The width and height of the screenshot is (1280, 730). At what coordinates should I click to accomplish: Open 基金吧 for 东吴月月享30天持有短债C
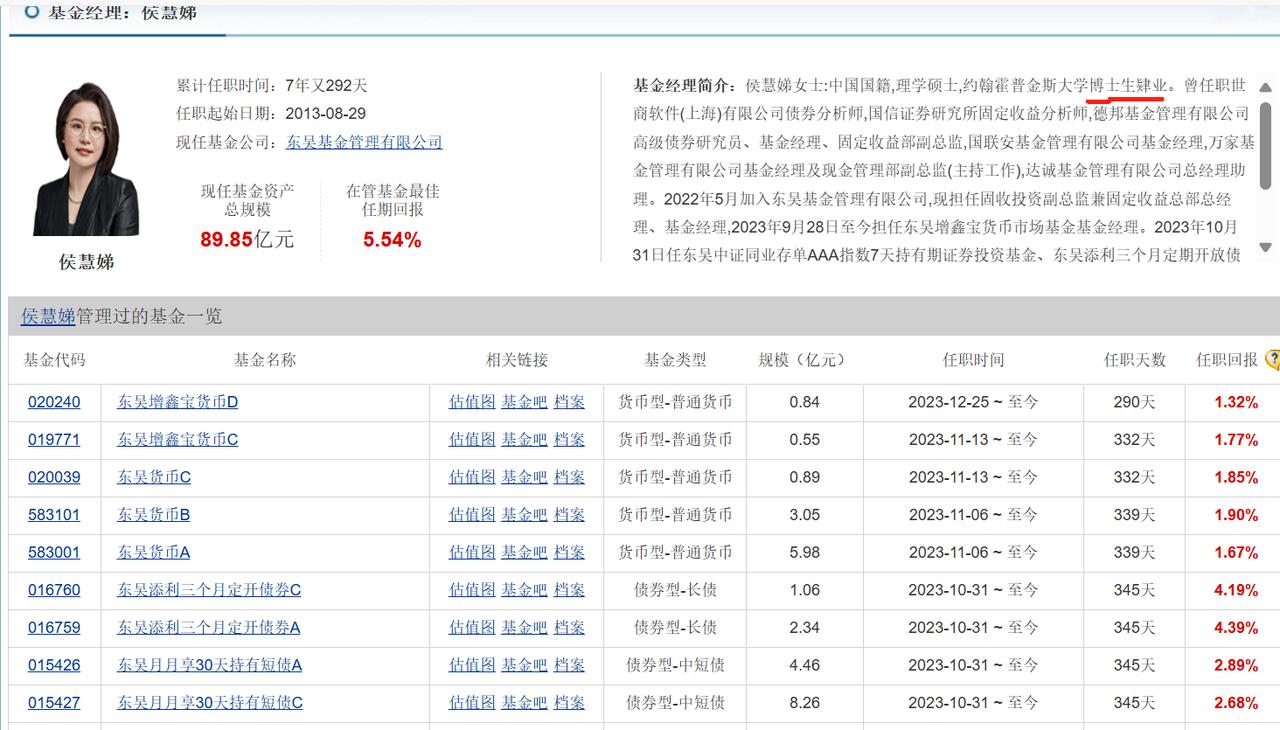point(525,703)
